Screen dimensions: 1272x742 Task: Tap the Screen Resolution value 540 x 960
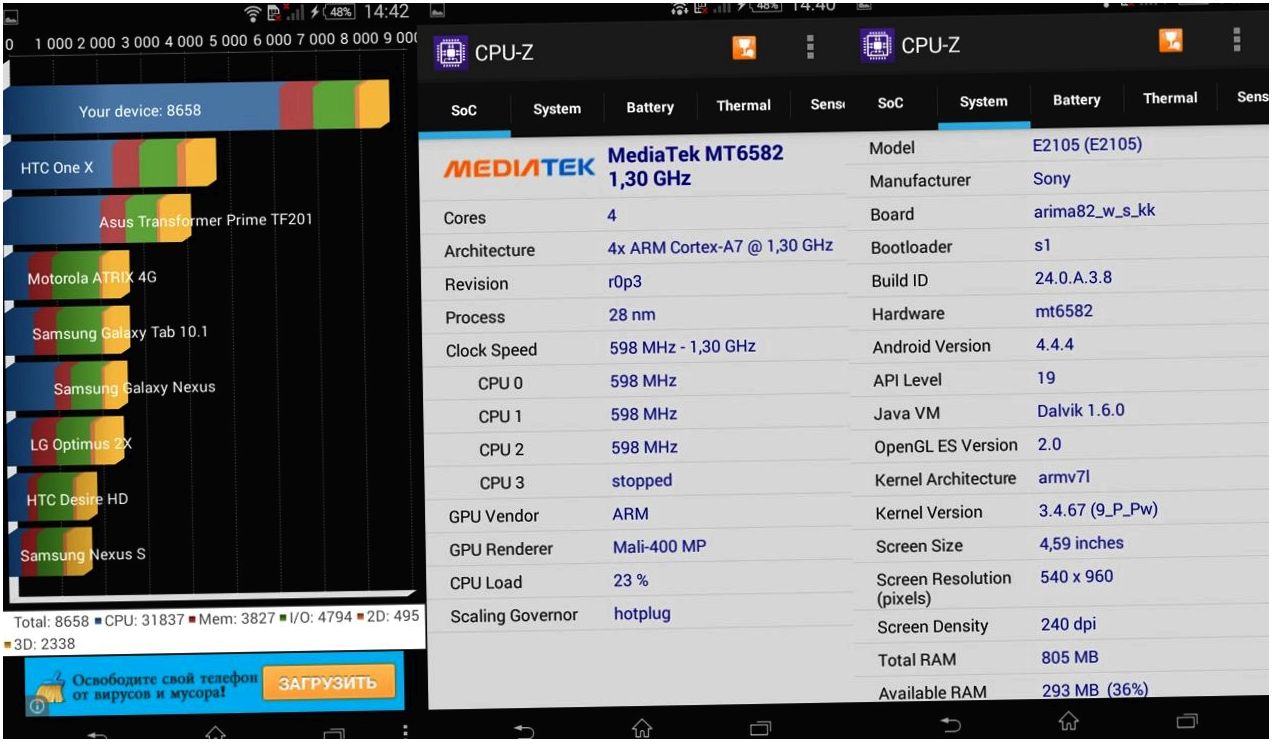tap(1077, 576)
